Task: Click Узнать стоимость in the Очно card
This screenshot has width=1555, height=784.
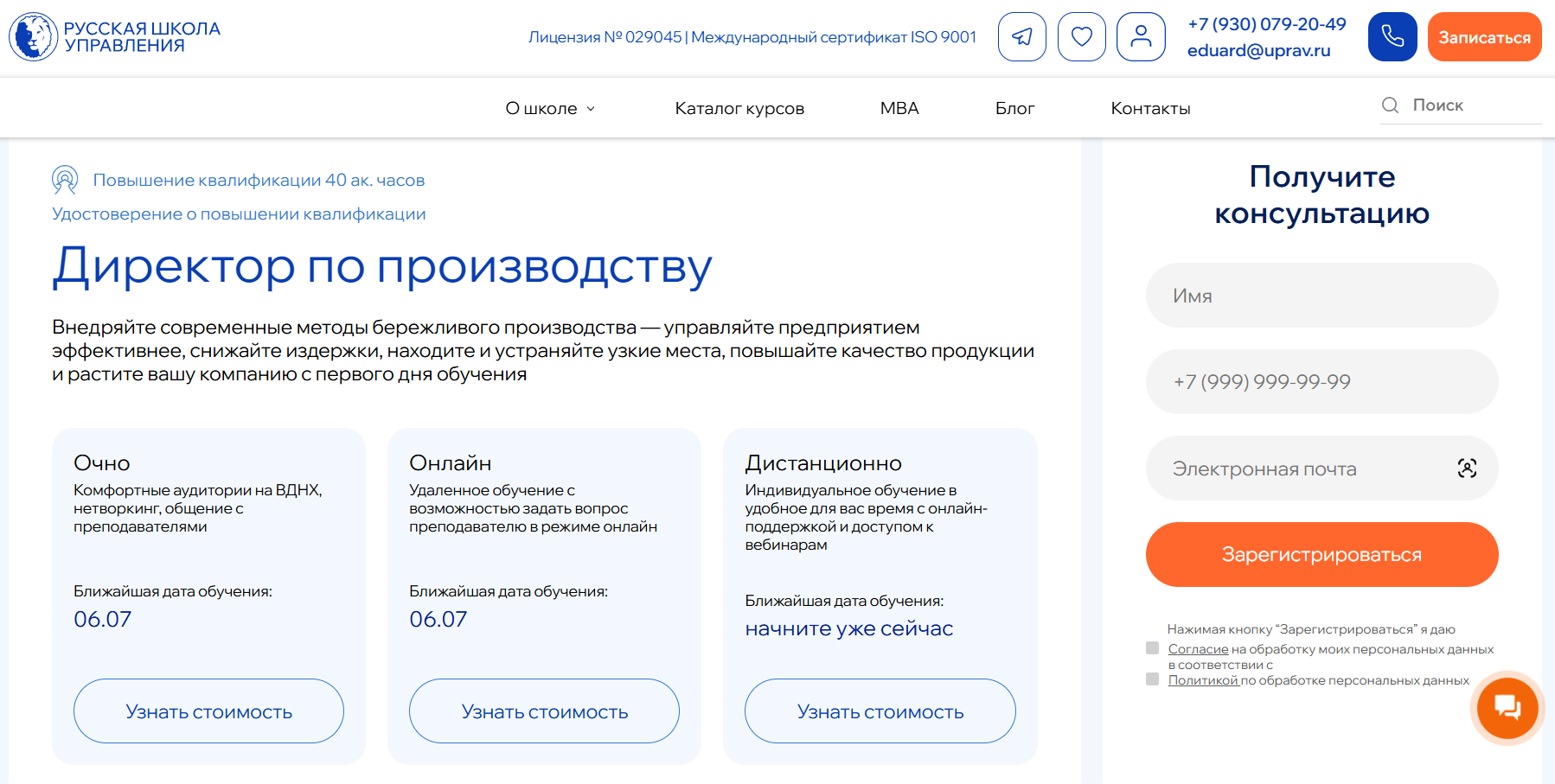Action: [208, 711]
